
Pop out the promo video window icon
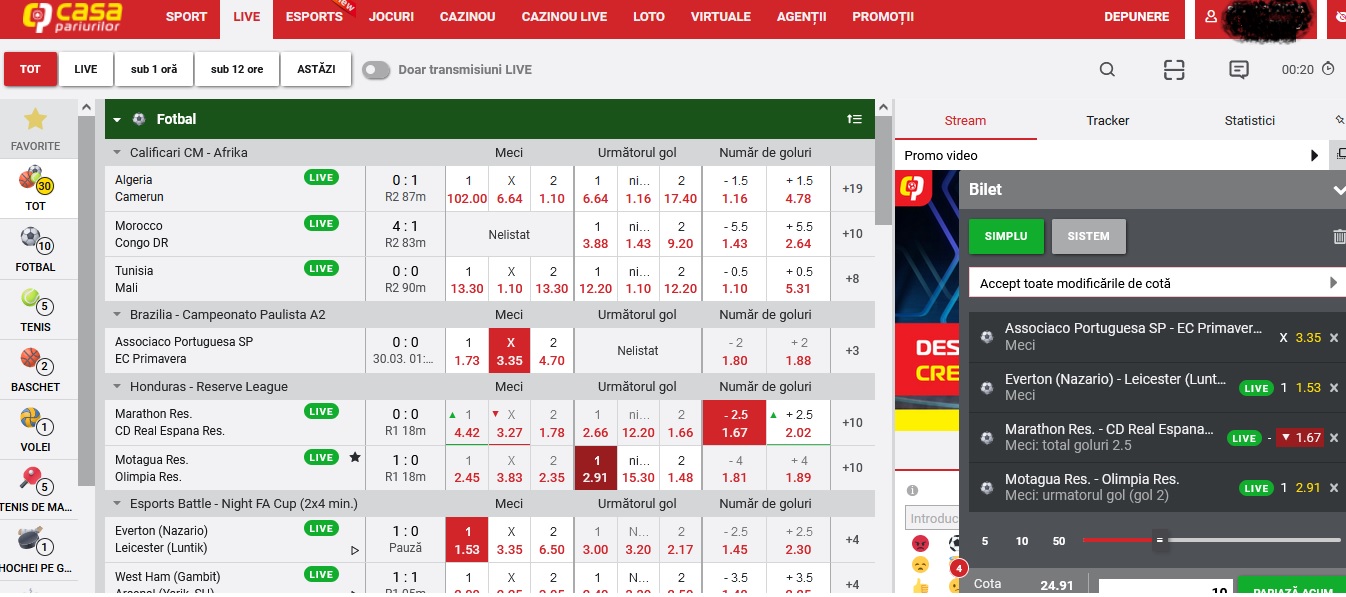click(1340, 155)
